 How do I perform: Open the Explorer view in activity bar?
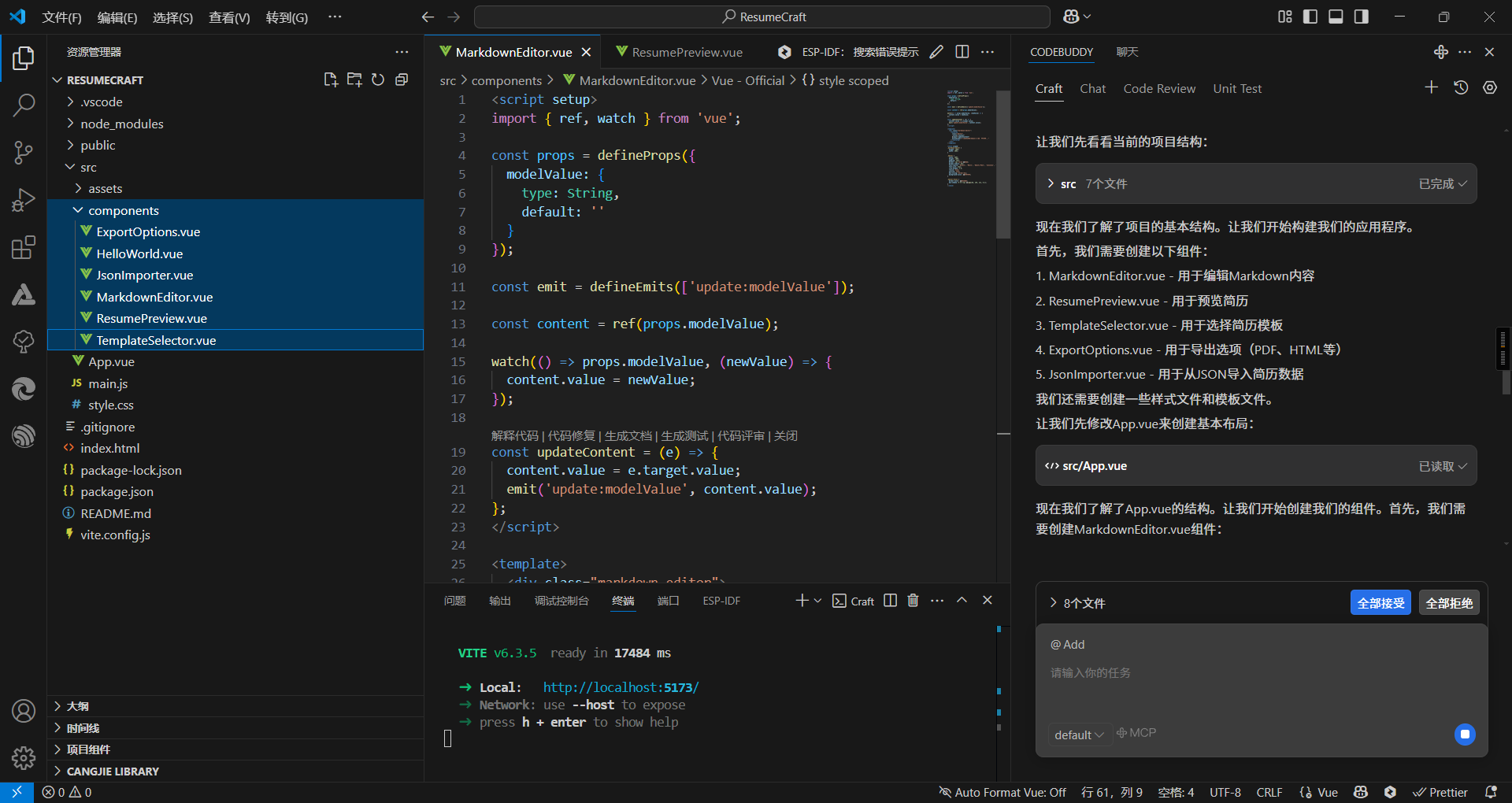(24, 58)
